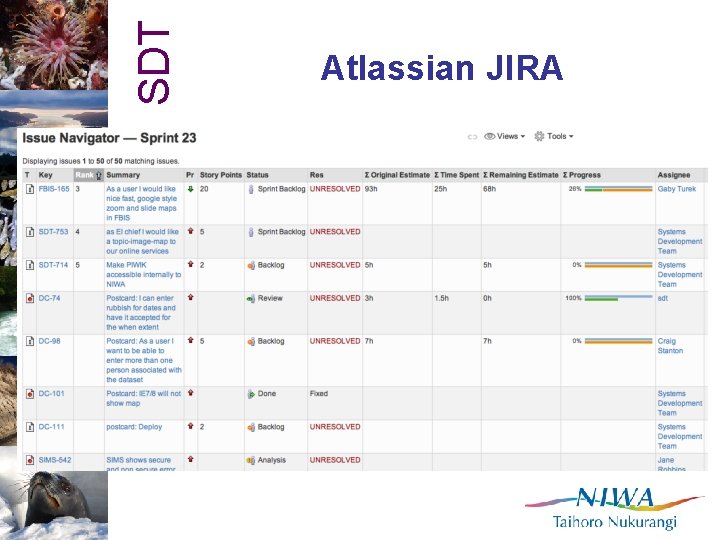Open issue DC-98 key link
This screenshot has height=540, width=720.
49,341
